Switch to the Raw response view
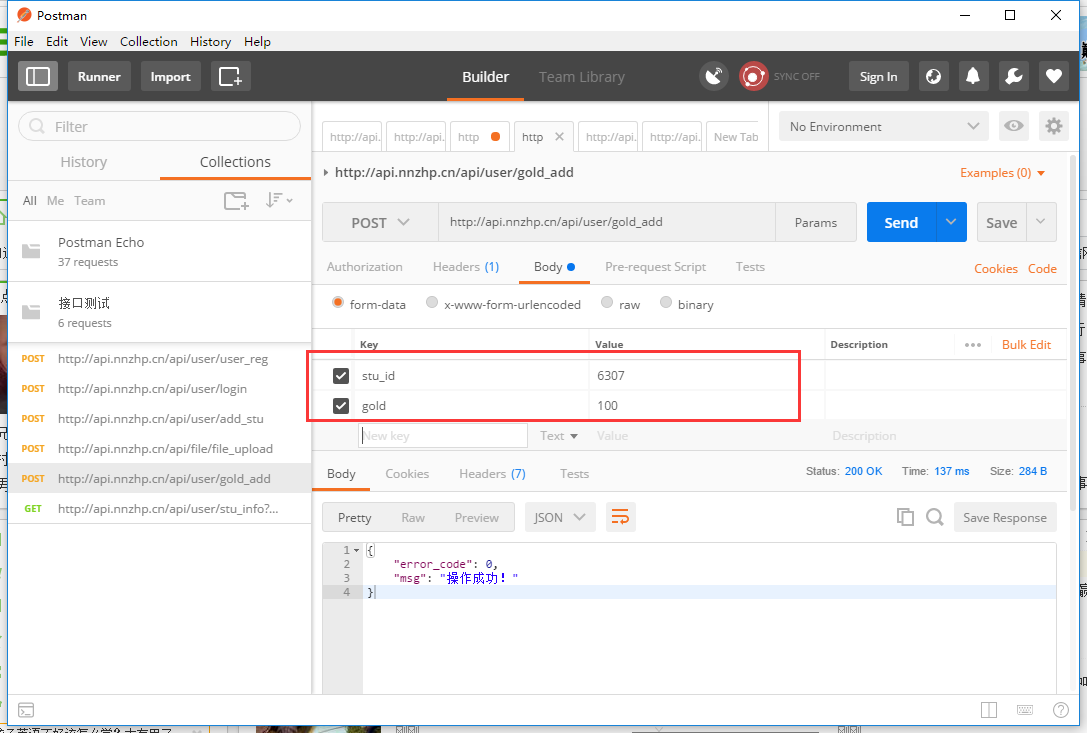This screenshot has height=733, width=1087. [x=412, y=517]
